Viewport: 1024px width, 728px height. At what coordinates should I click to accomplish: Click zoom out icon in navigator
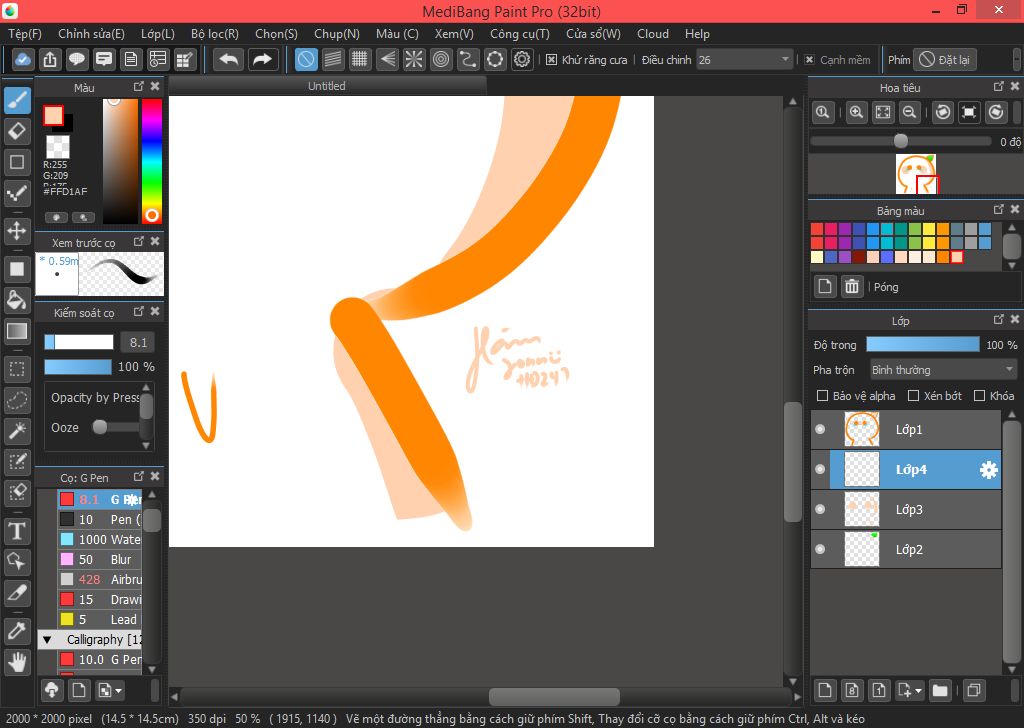909,112
